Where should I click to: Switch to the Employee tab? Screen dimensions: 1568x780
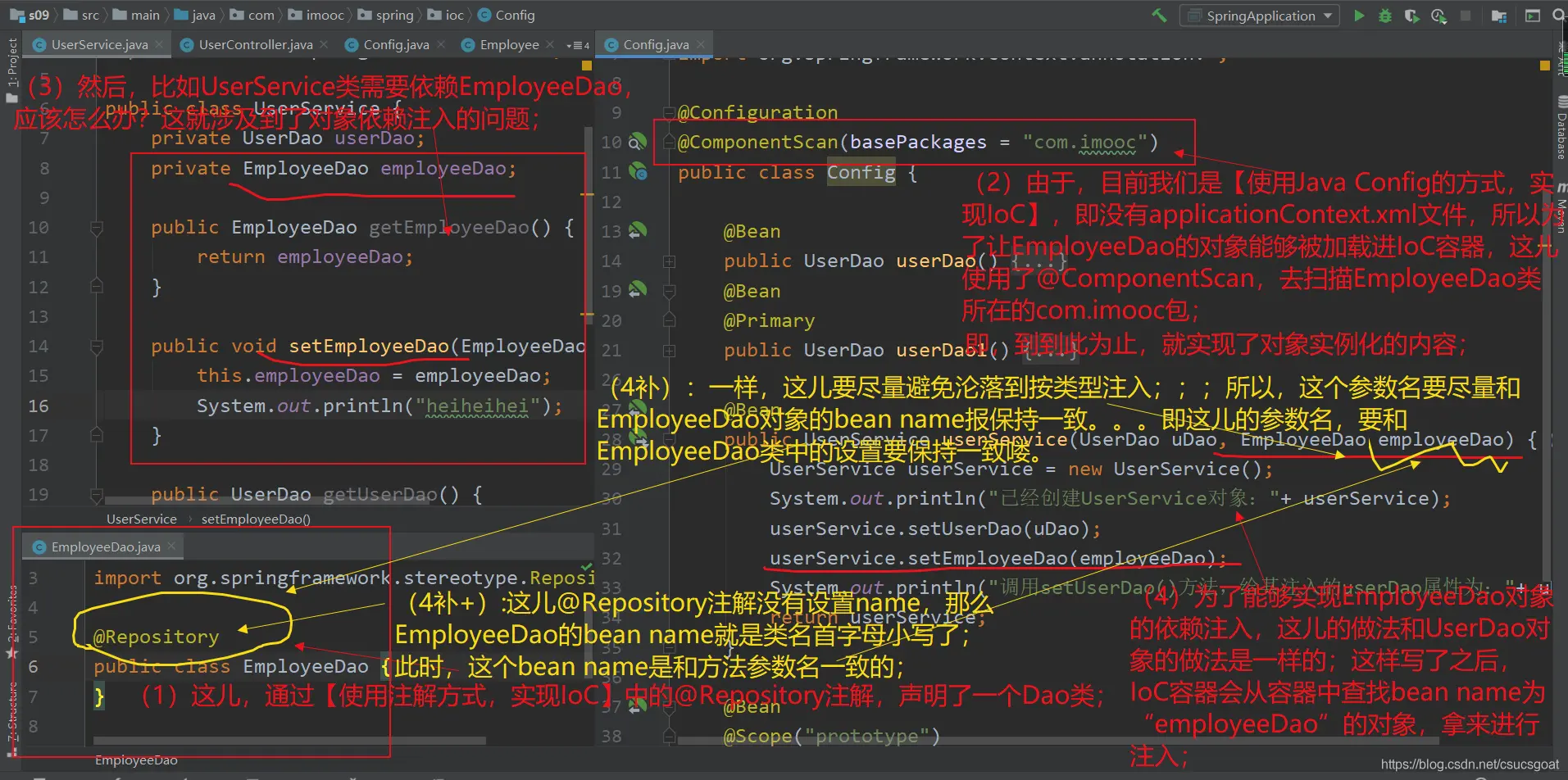[x=509, y=45]
